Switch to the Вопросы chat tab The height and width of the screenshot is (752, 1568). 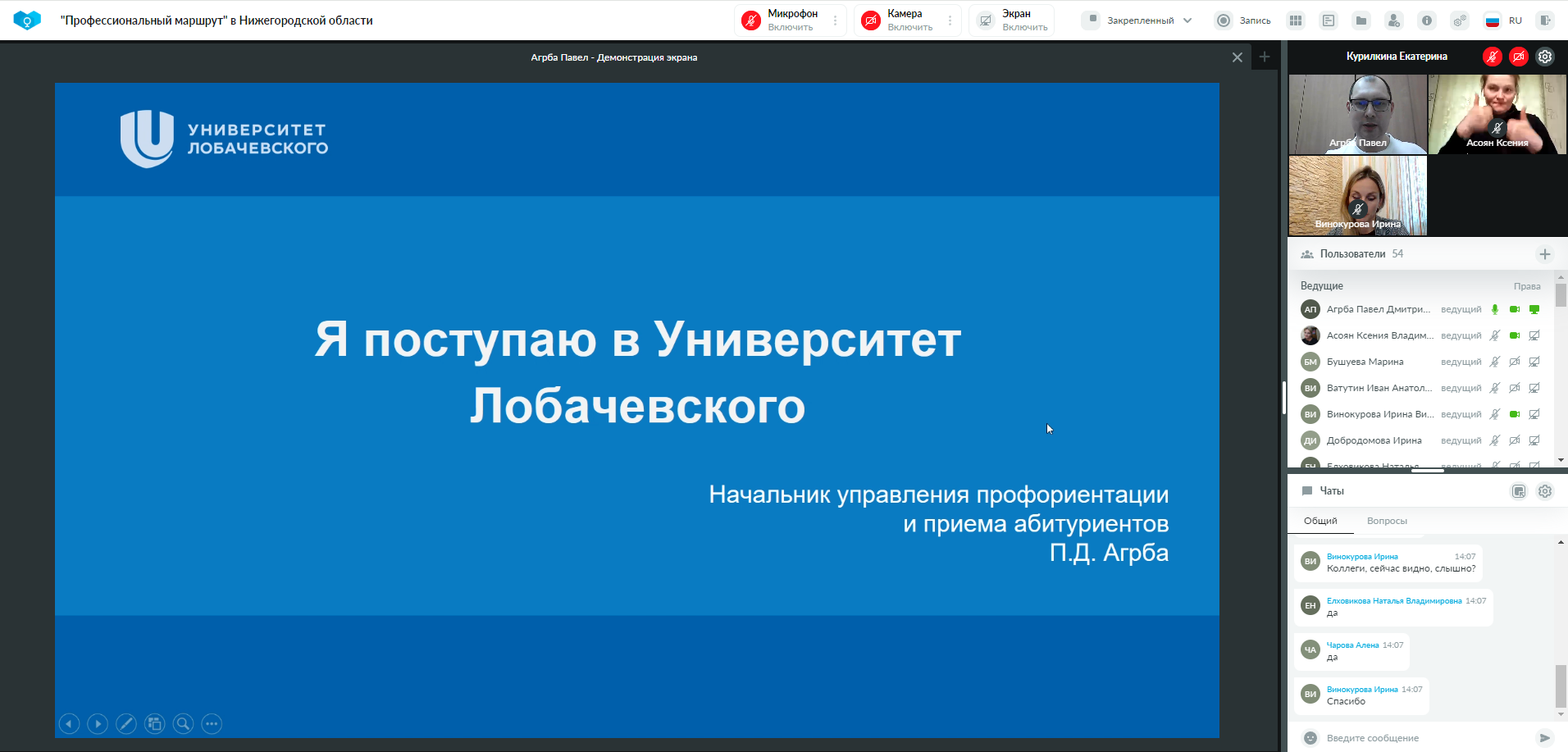tap(1387, 521)
